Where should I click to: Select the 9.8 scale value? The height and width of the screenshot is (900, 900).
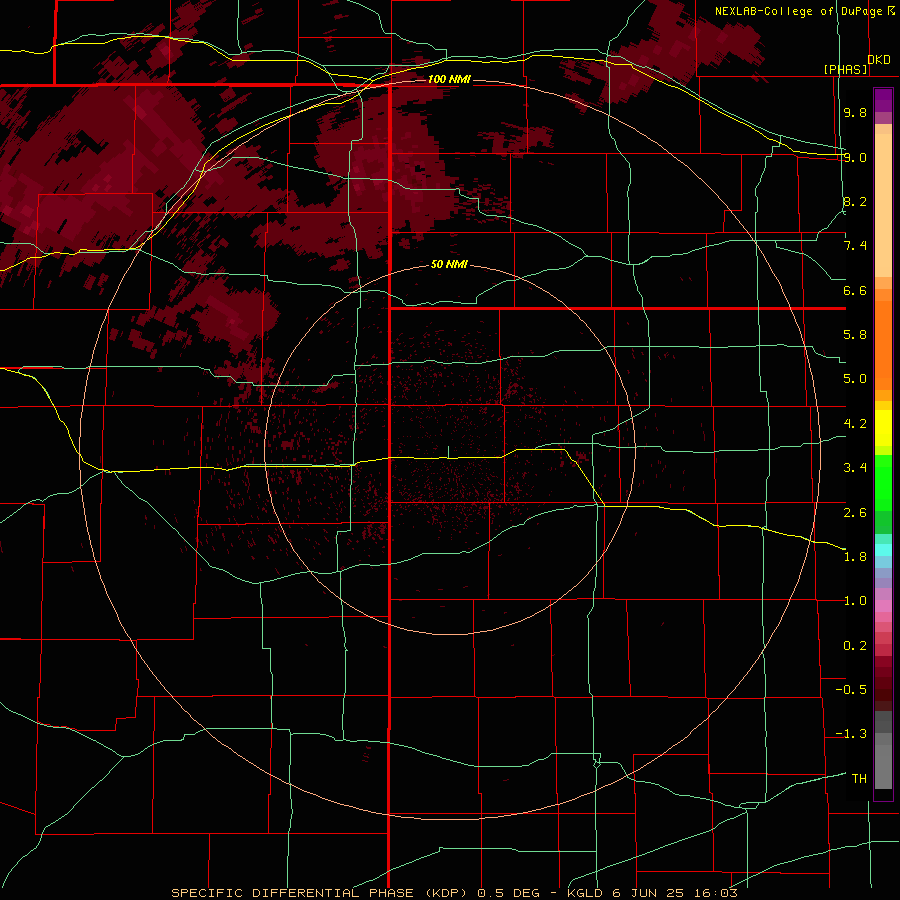click(855, 112)
